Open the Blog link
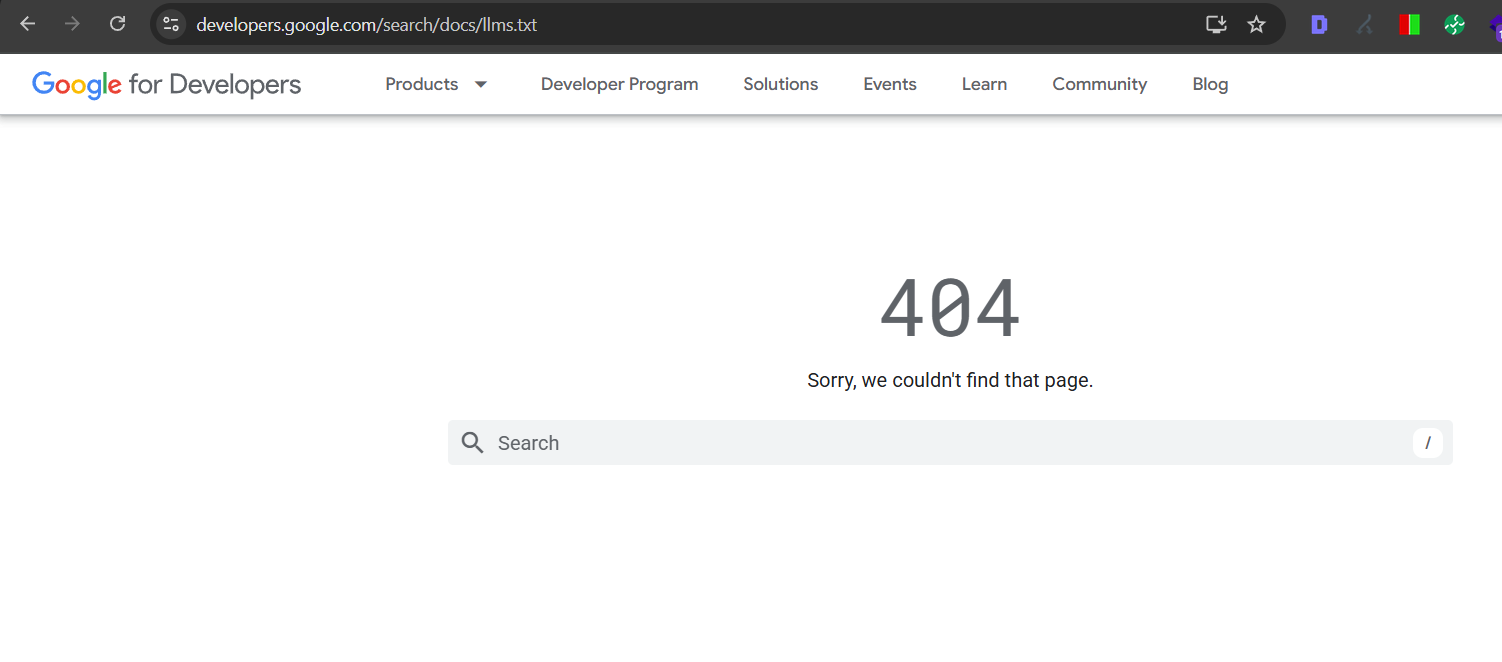The height and width of the screenshot is (662, 1502). 1209,84
